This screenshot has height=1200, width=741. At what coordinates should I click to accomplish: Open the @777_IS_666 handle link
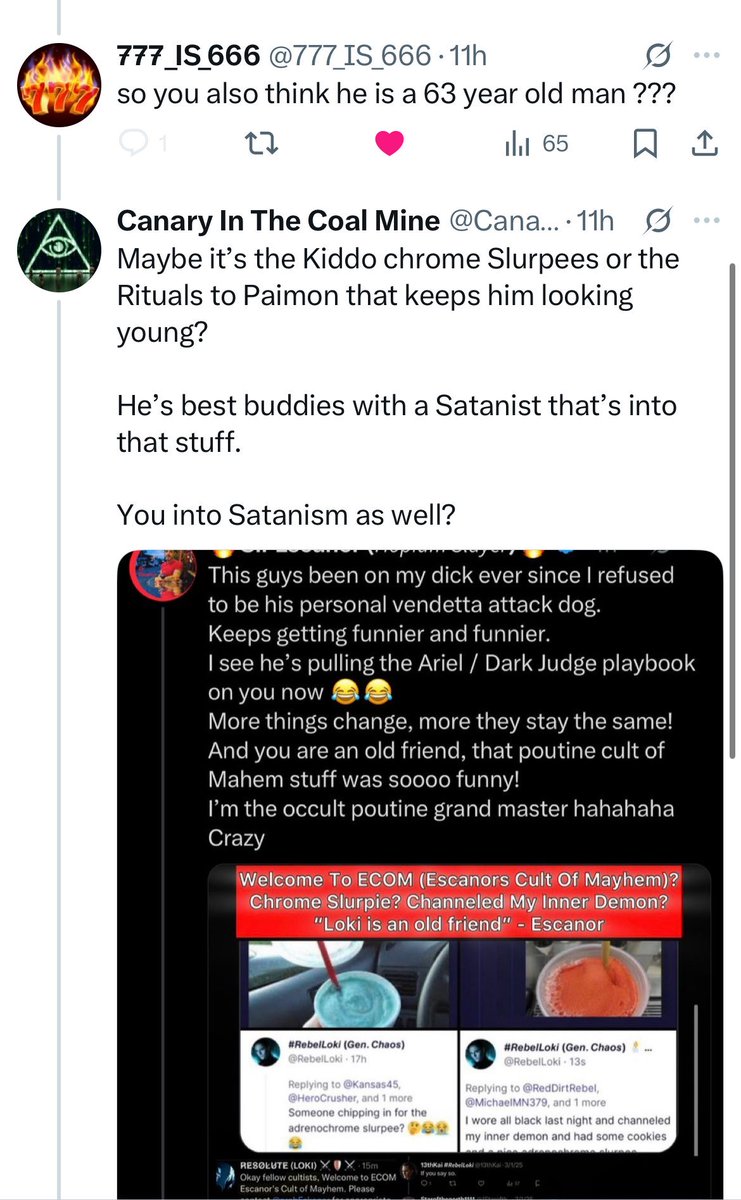[x=349, y=57]
